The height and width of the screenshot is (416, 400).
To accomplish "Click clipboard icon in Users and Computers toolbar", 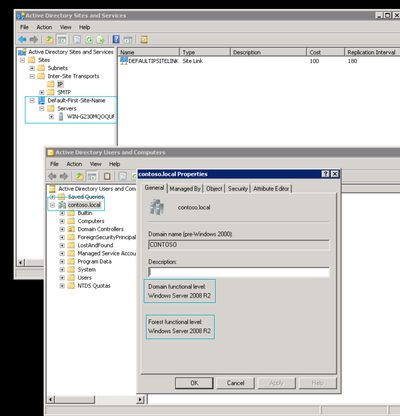I will pyautogui.click(x=107, y=176).
